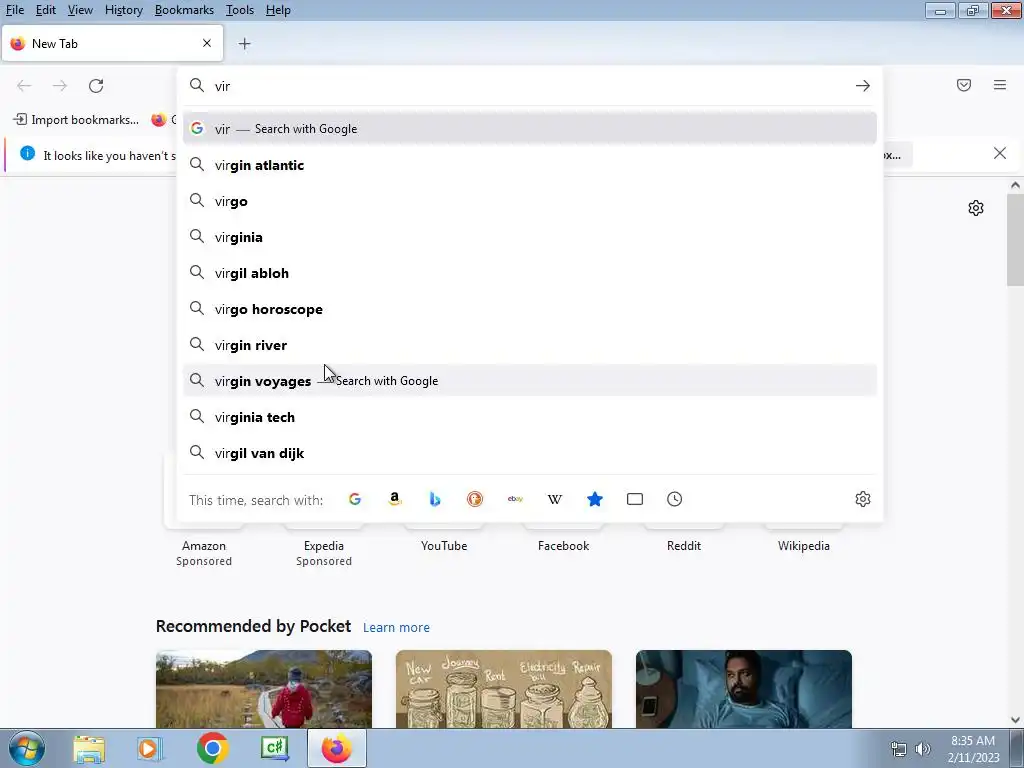Select the New Tab tab
Viewport: 1024px width, 768px height.
tap(112, 44)
